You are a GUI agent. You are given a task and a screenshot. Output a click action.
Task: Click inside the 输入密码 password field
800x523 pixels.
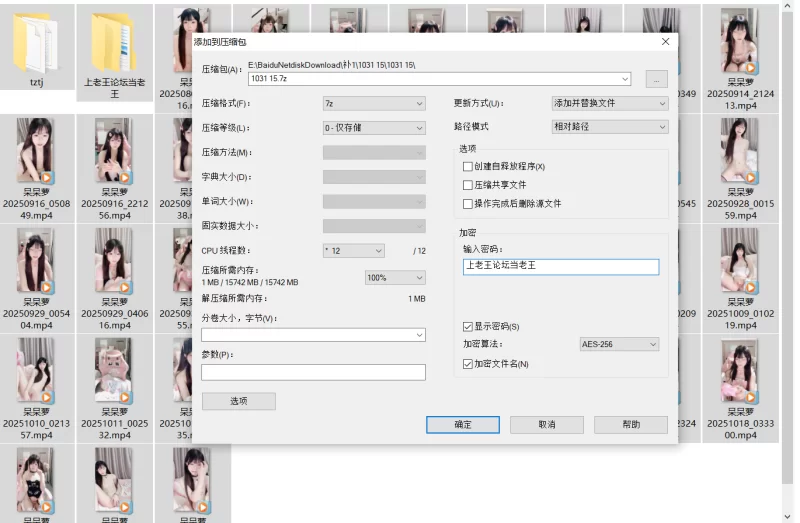561,267
